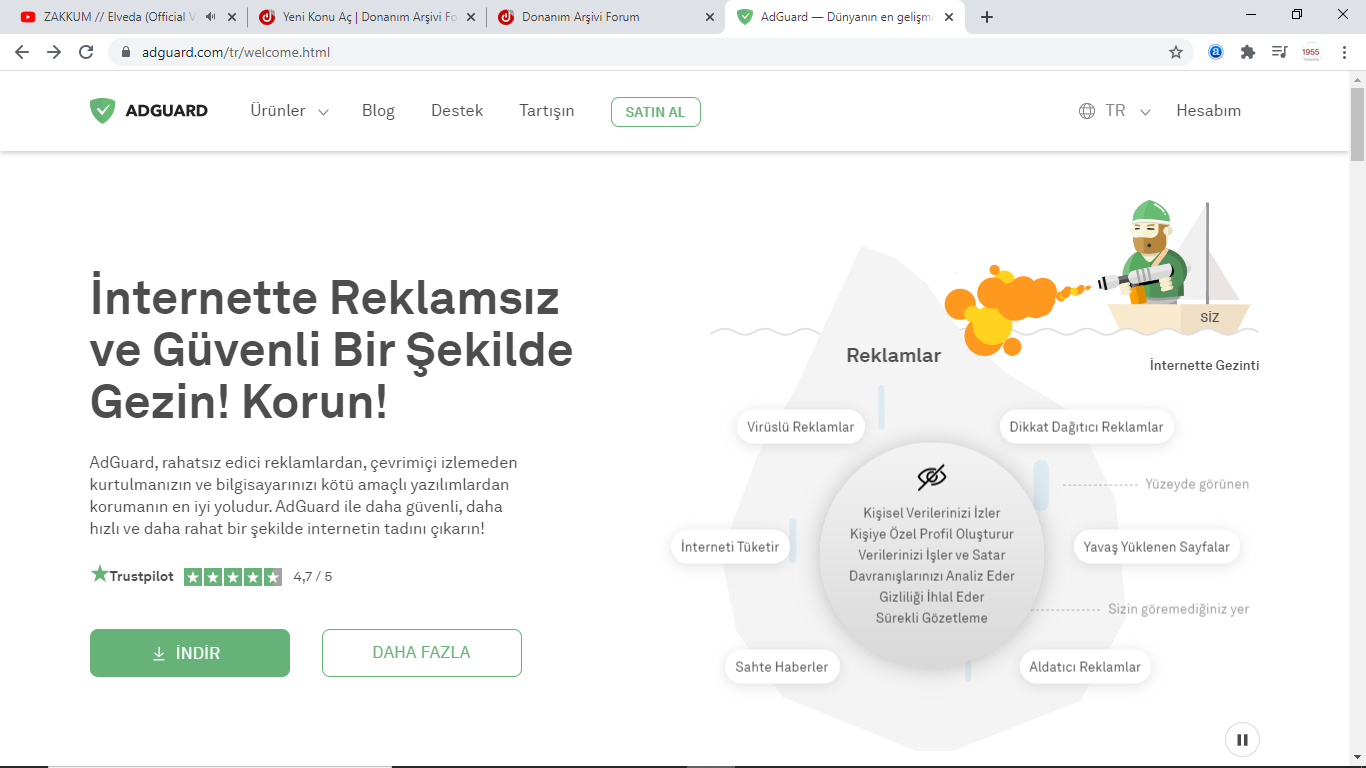Click the green İNDİR download button

point(190,653)
